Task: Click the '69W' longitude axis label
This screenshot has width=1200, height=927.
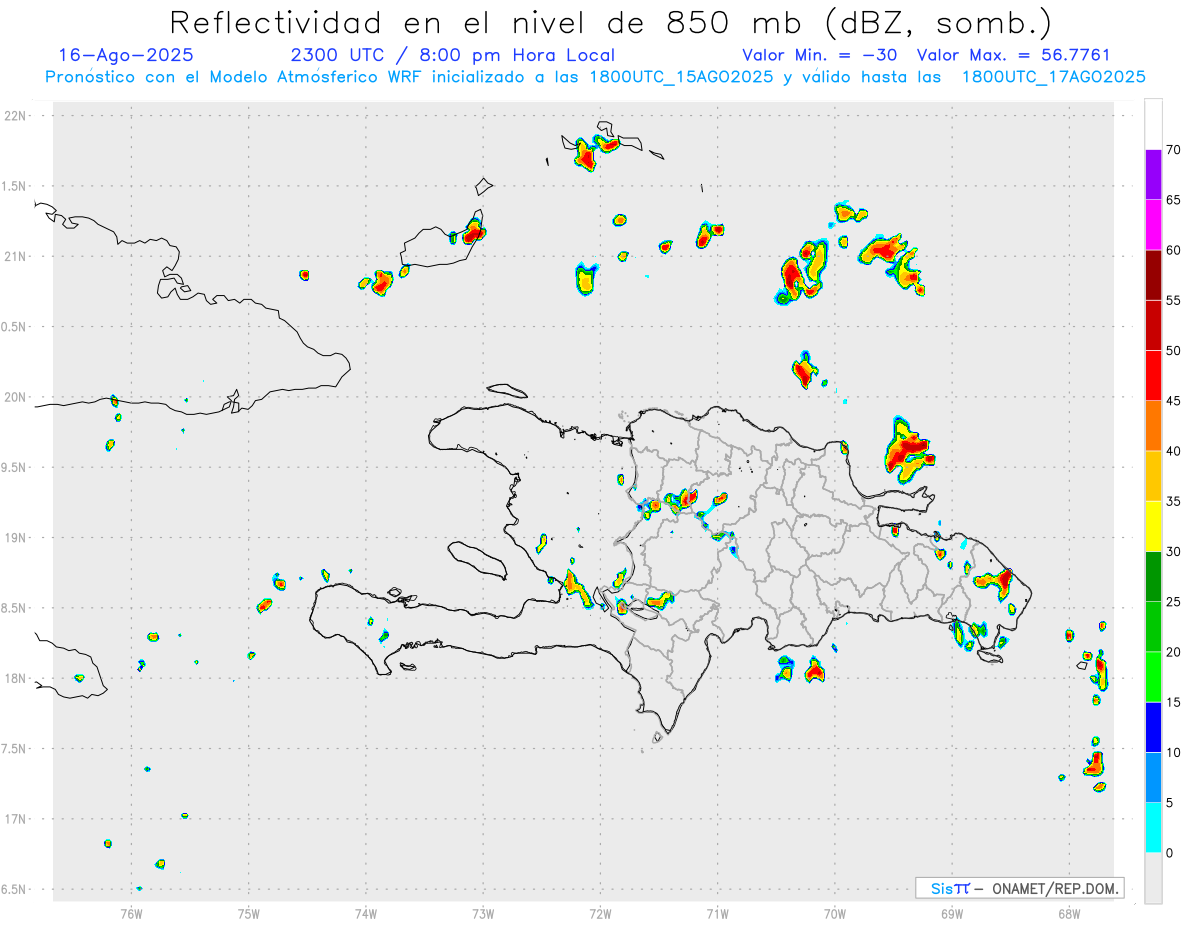Action: pos(952,913)
